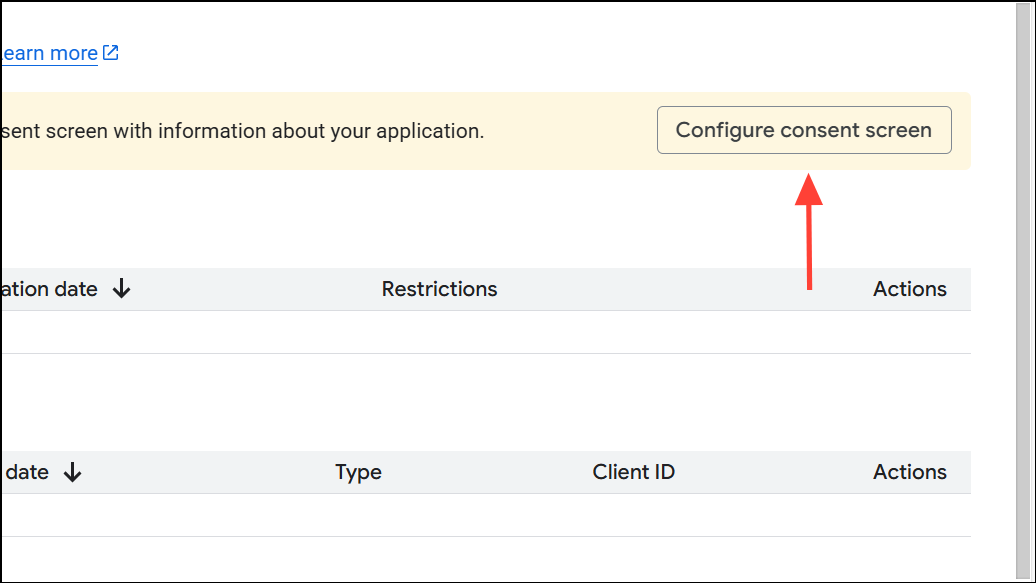Image resolution: width=1036 pixels, height=583 pixels.
Task: Click the Actions header in the credentials table
Action: pos(909,472)
